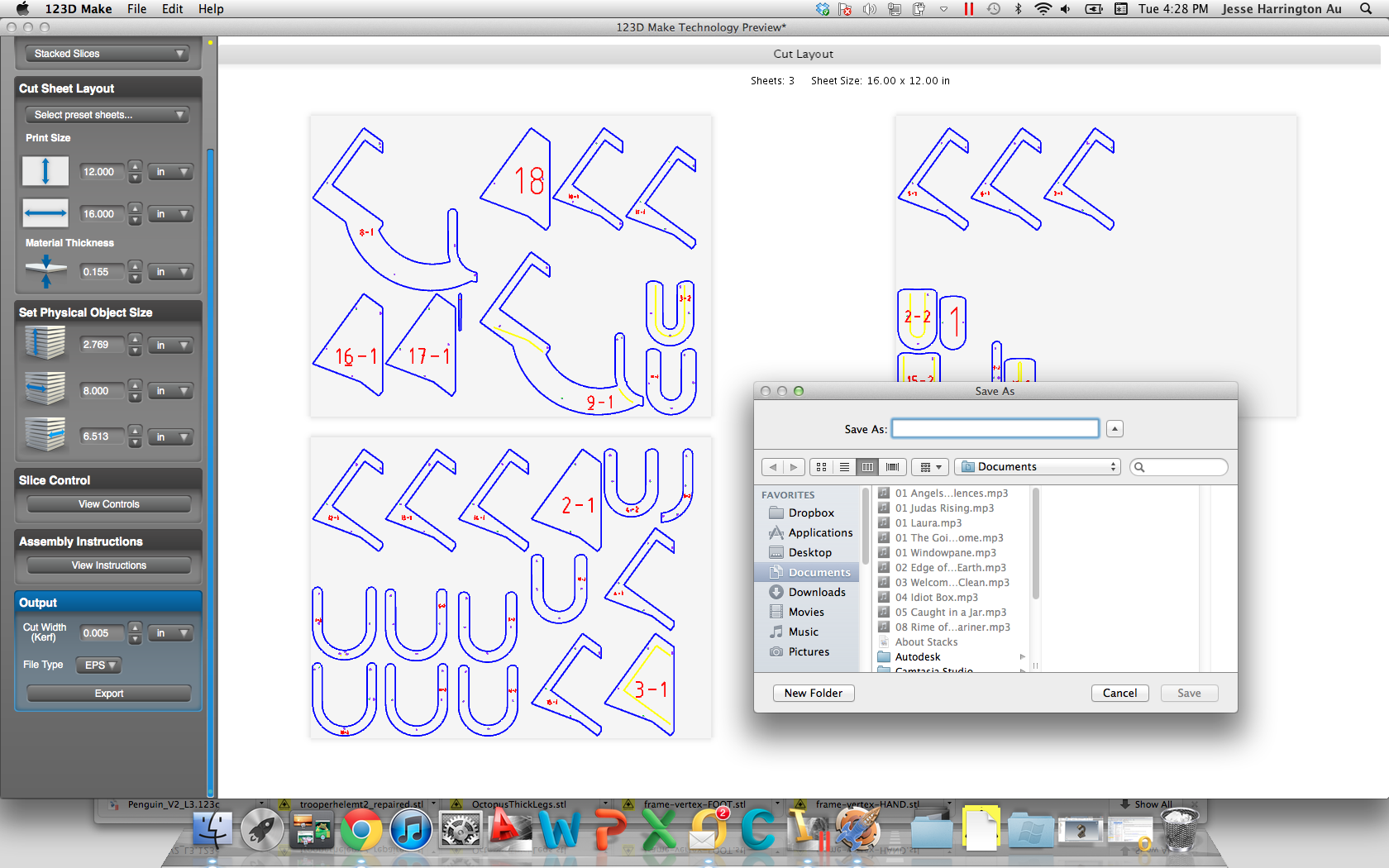Open units dropdown for print width 16.000
Viewport: 1389px width, 868px height.
tap(171, 214)
